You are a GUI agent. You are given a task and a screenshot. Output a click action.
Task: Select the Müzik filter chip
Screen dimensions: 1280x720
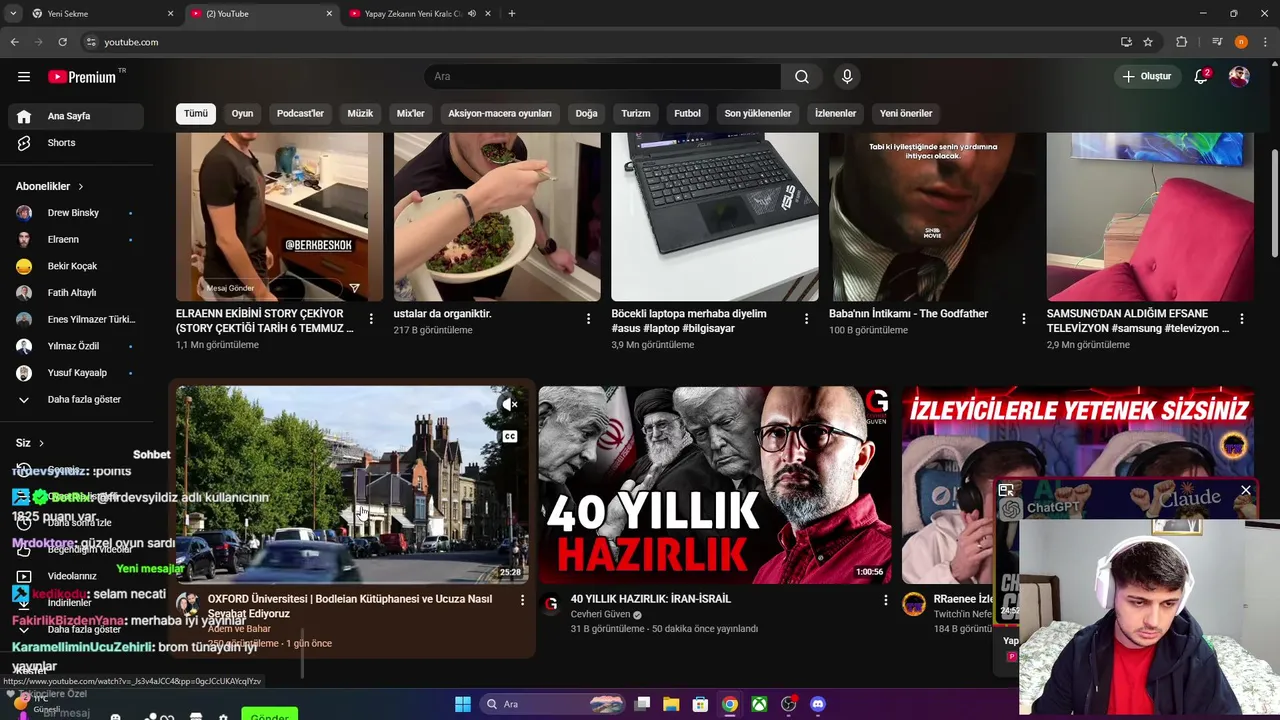pos(360,114)
